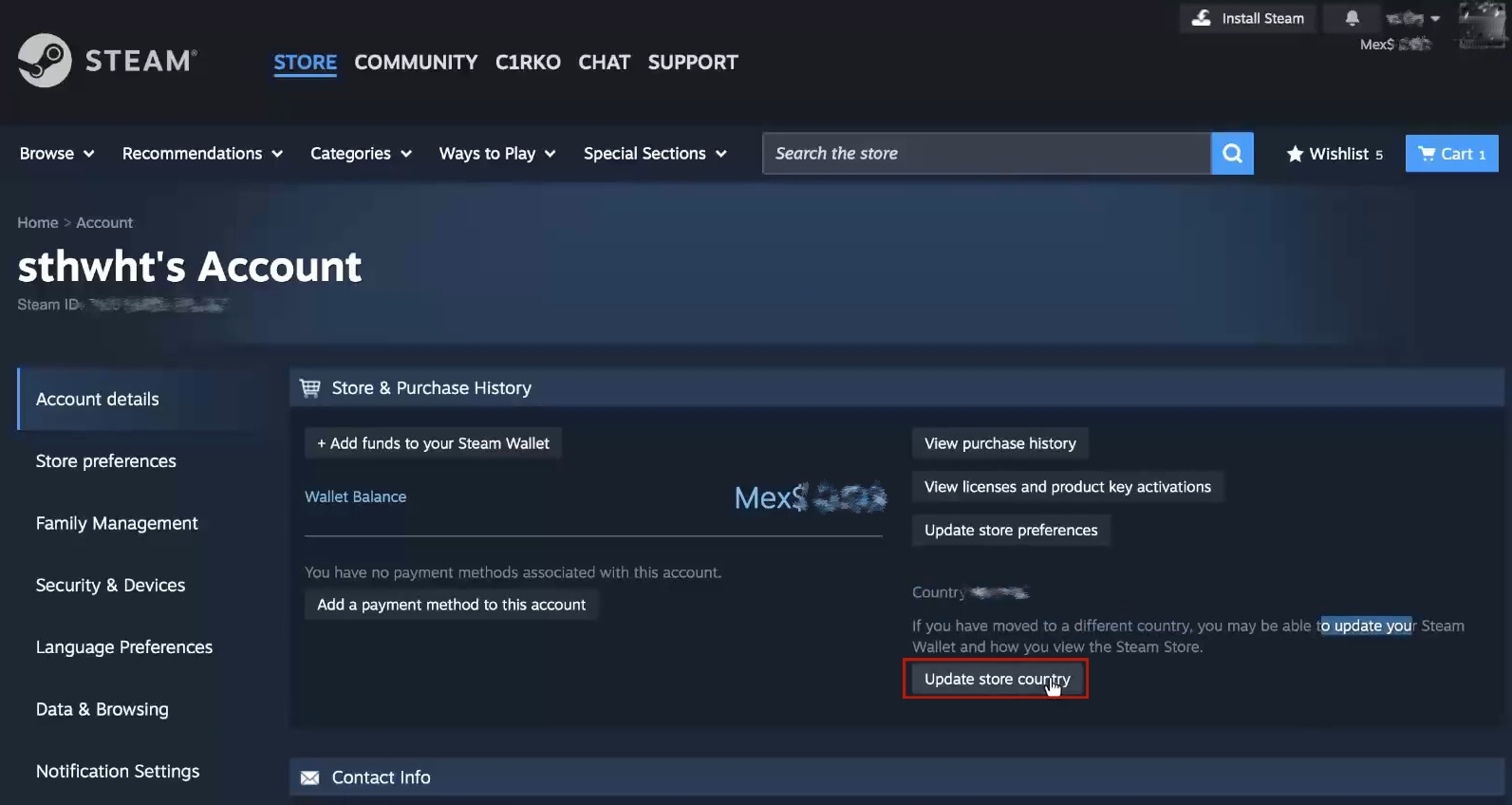Click Add funds to your Steam Wallet
Screen dimensions: 1512x805
[433, 443]
